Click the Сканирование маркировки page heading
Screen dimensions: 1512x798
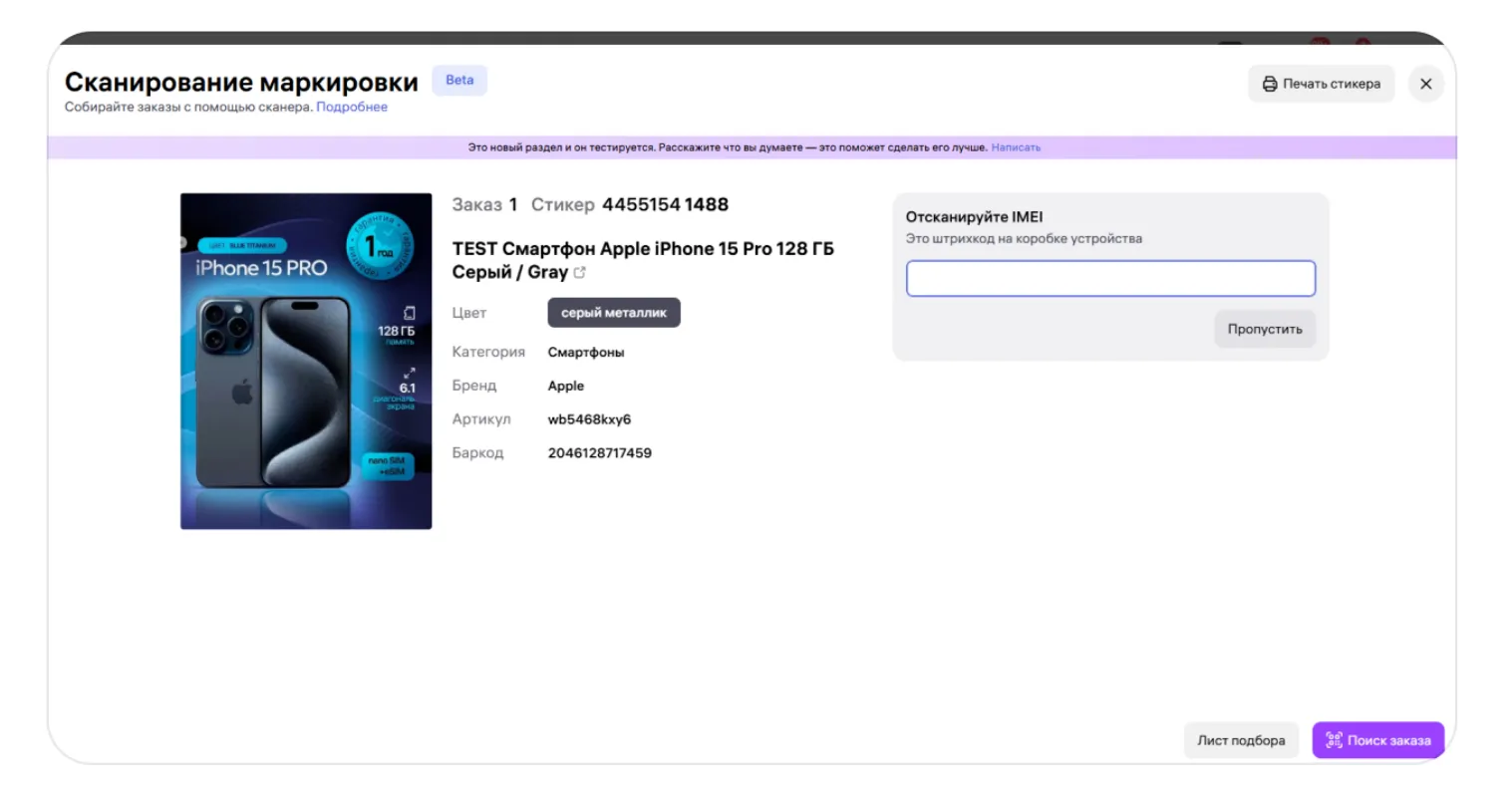[x=241, y=82]
